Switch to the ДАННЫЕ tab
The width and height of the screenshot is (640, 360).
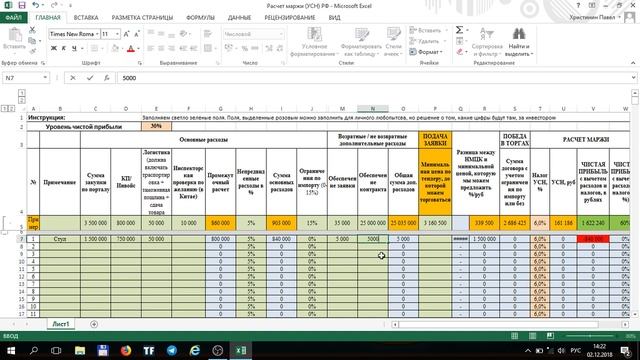pyautogui.click(x=239, y=18)
